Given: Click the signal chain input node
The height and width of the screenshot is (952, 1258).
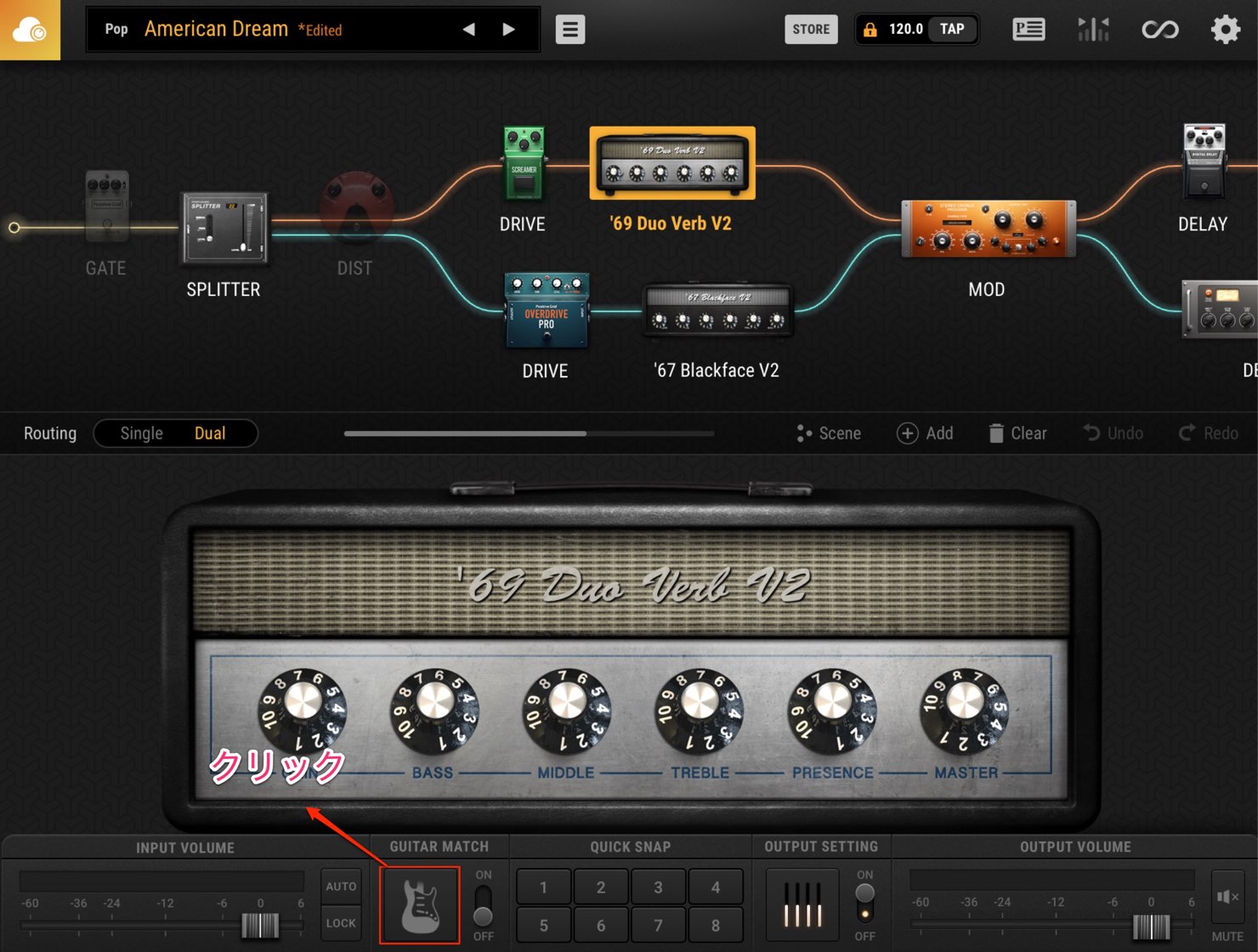Looking at the screenshot, I should 14,227.
